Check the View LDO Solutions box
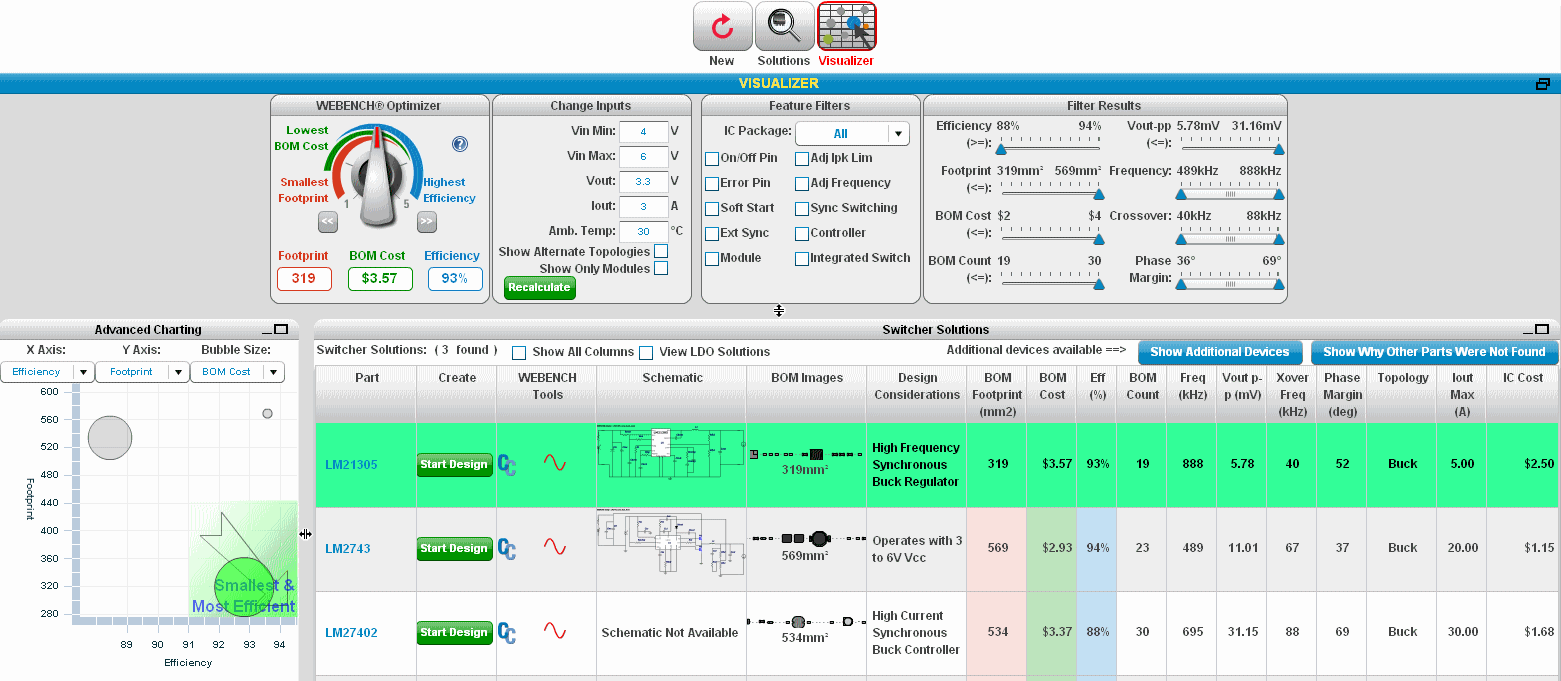 click(646, 352)
